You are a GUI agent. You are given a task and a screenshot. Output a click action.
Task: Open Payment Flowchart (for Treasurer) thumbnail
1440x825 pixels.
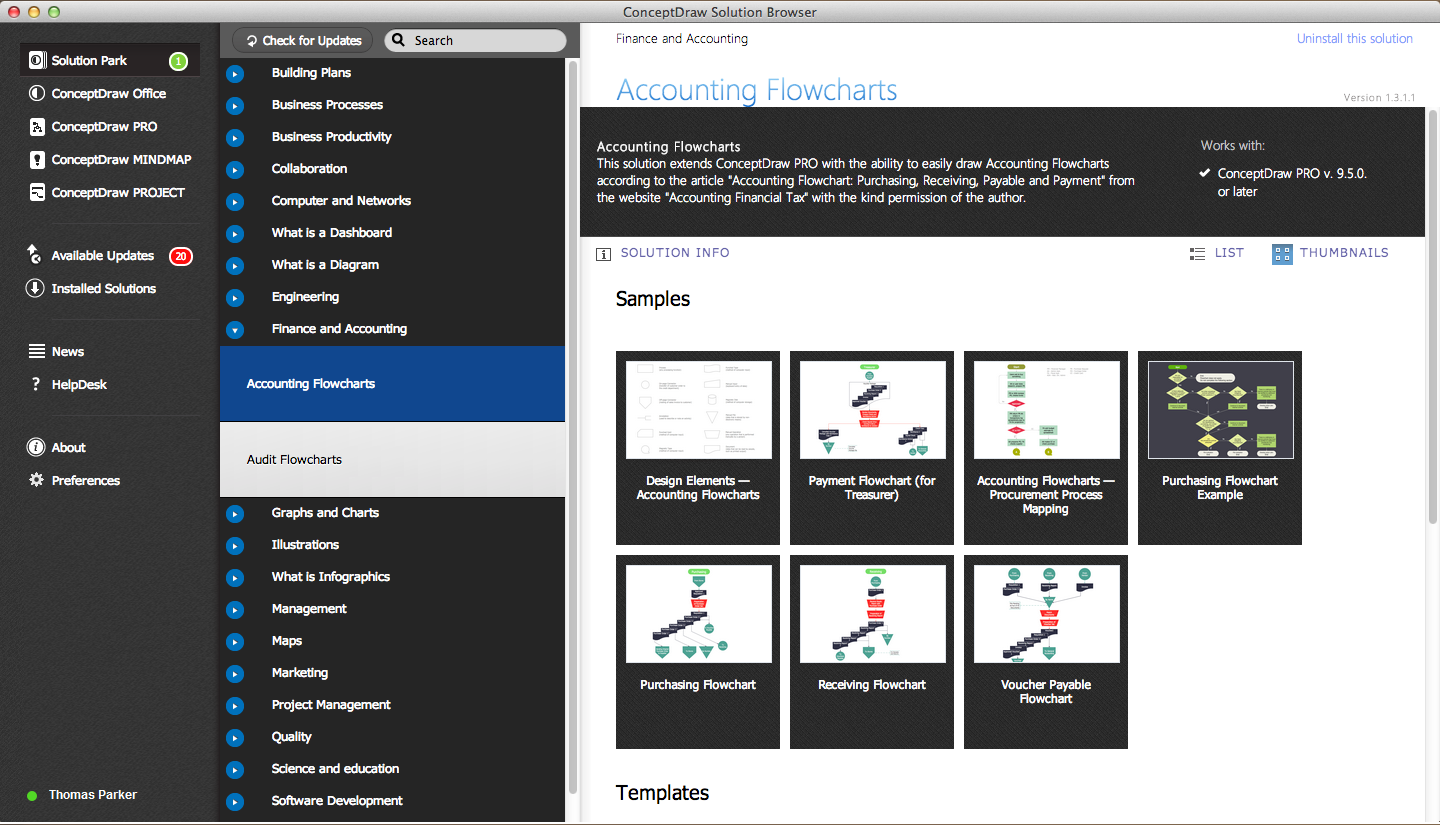click(872, 448)
